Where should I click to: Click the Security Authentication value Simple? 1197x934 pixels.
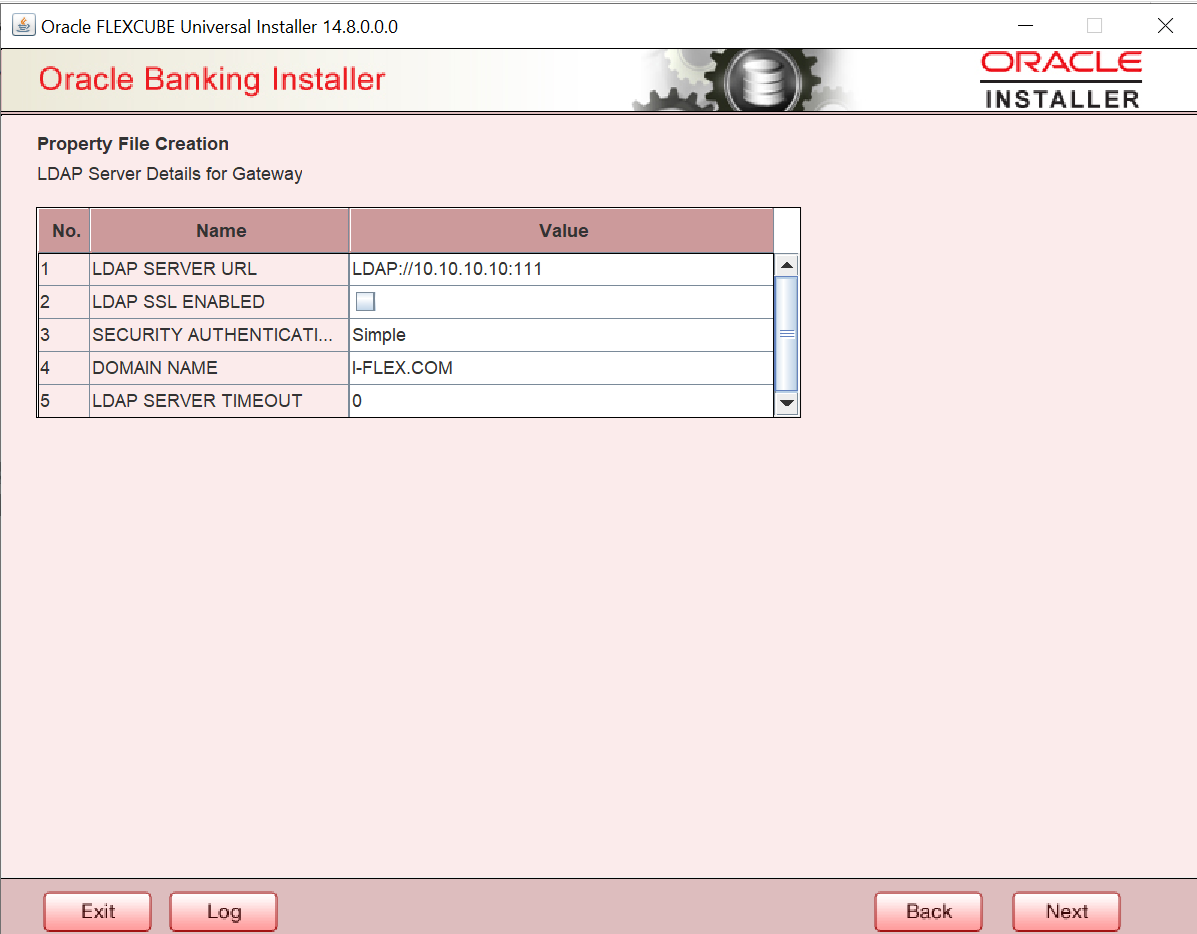pyautogui.click(x=561, y=334)
